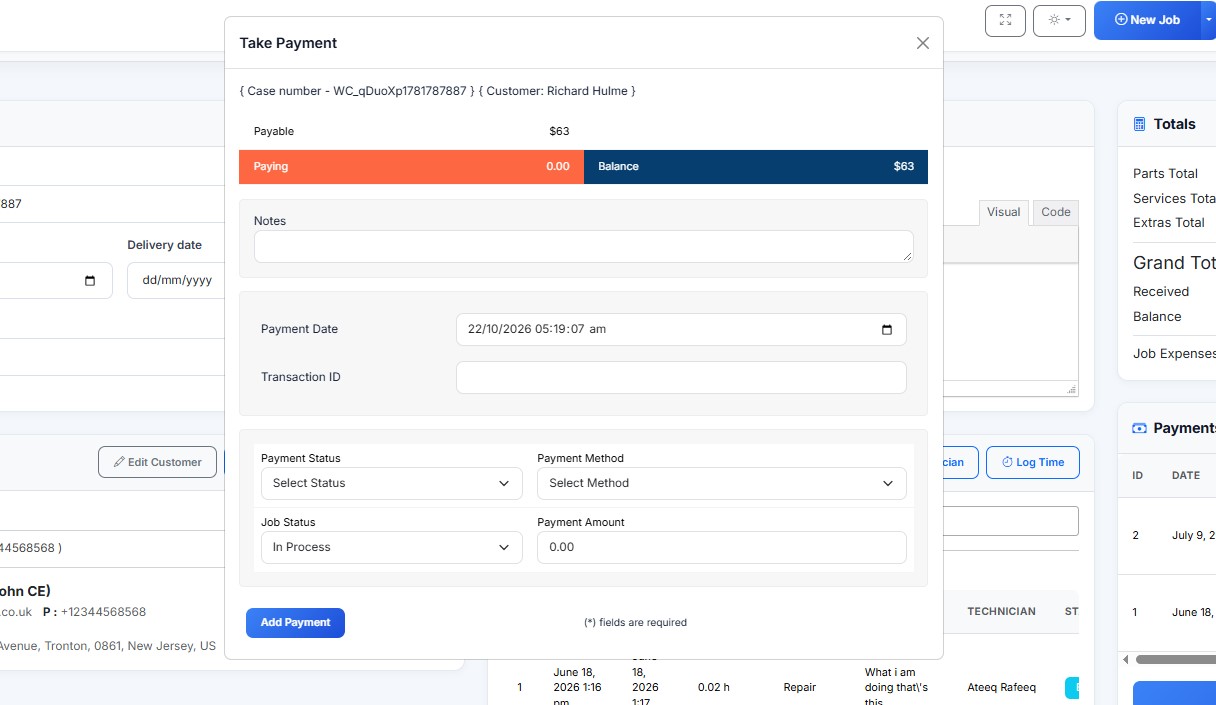The height and width of the screenshot is (705, 1216).
Task: Click the Parts Total label
Action: click(x=1165, y=173)
